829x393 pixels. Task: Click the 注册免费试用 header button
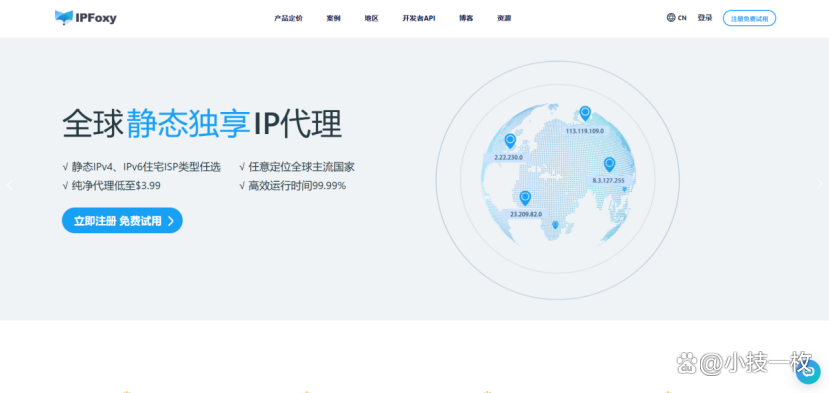tap(749, 18)
